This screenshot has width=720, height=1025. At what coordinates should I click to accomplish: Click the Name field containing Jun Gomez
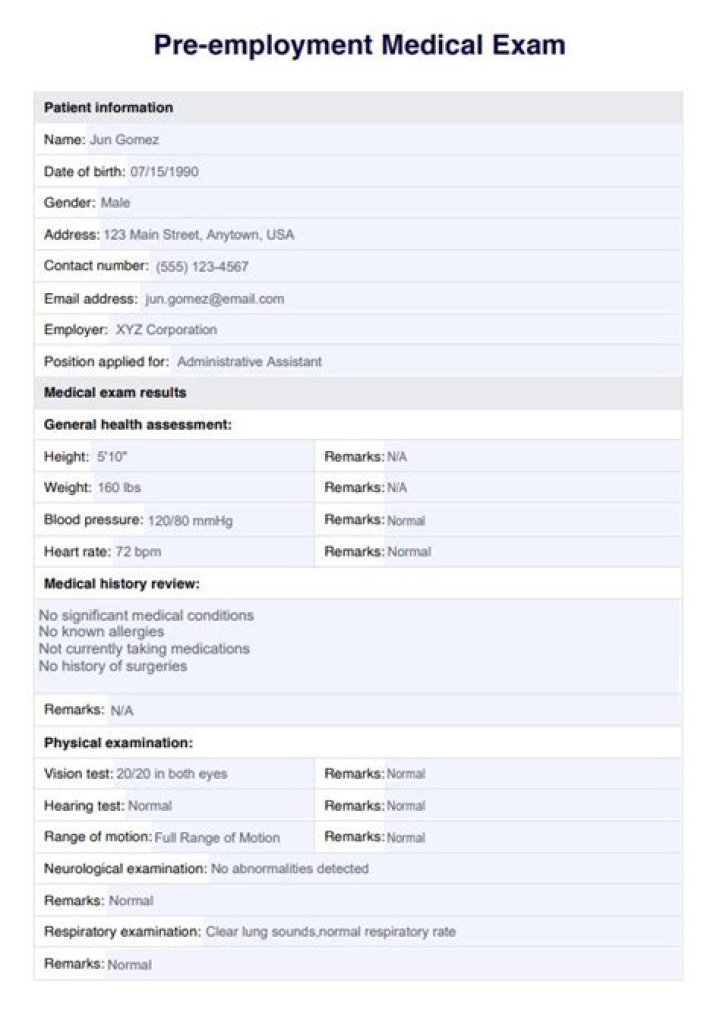124,140
